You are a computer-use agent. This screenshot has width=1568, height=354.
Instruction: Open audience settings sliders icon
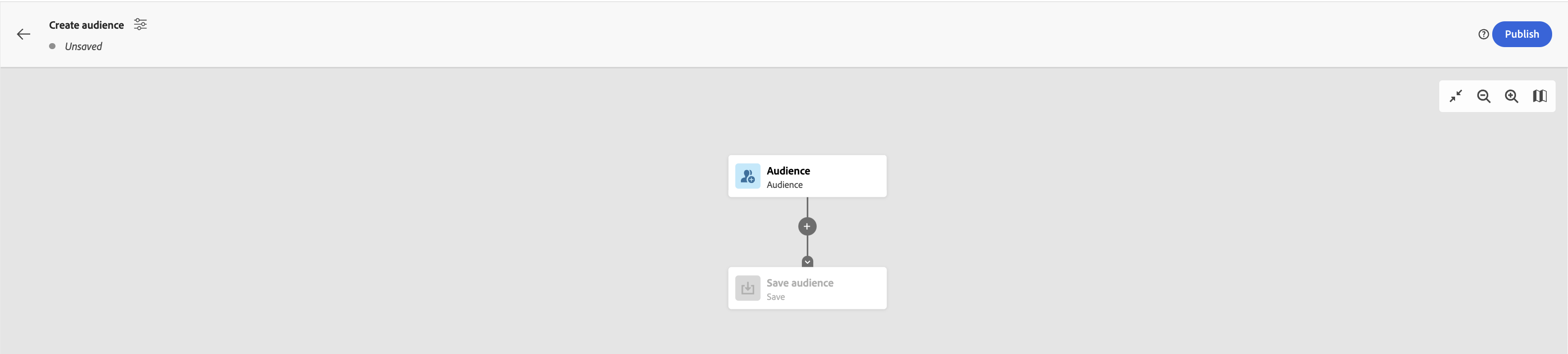141,24
